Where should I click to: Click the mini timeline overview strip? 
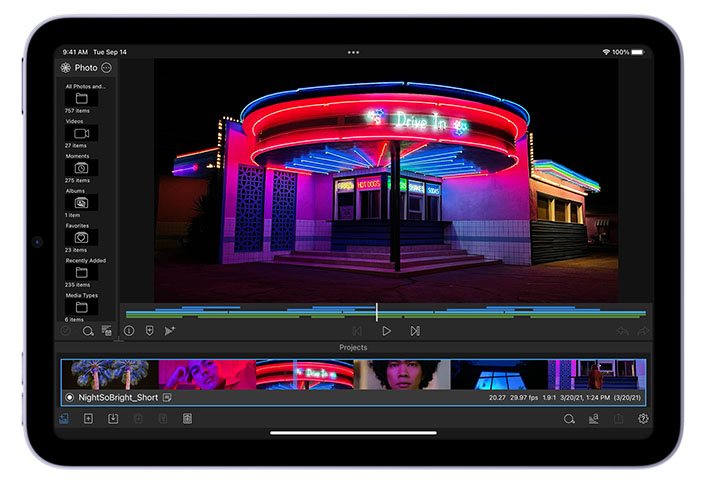click(386, 312)
